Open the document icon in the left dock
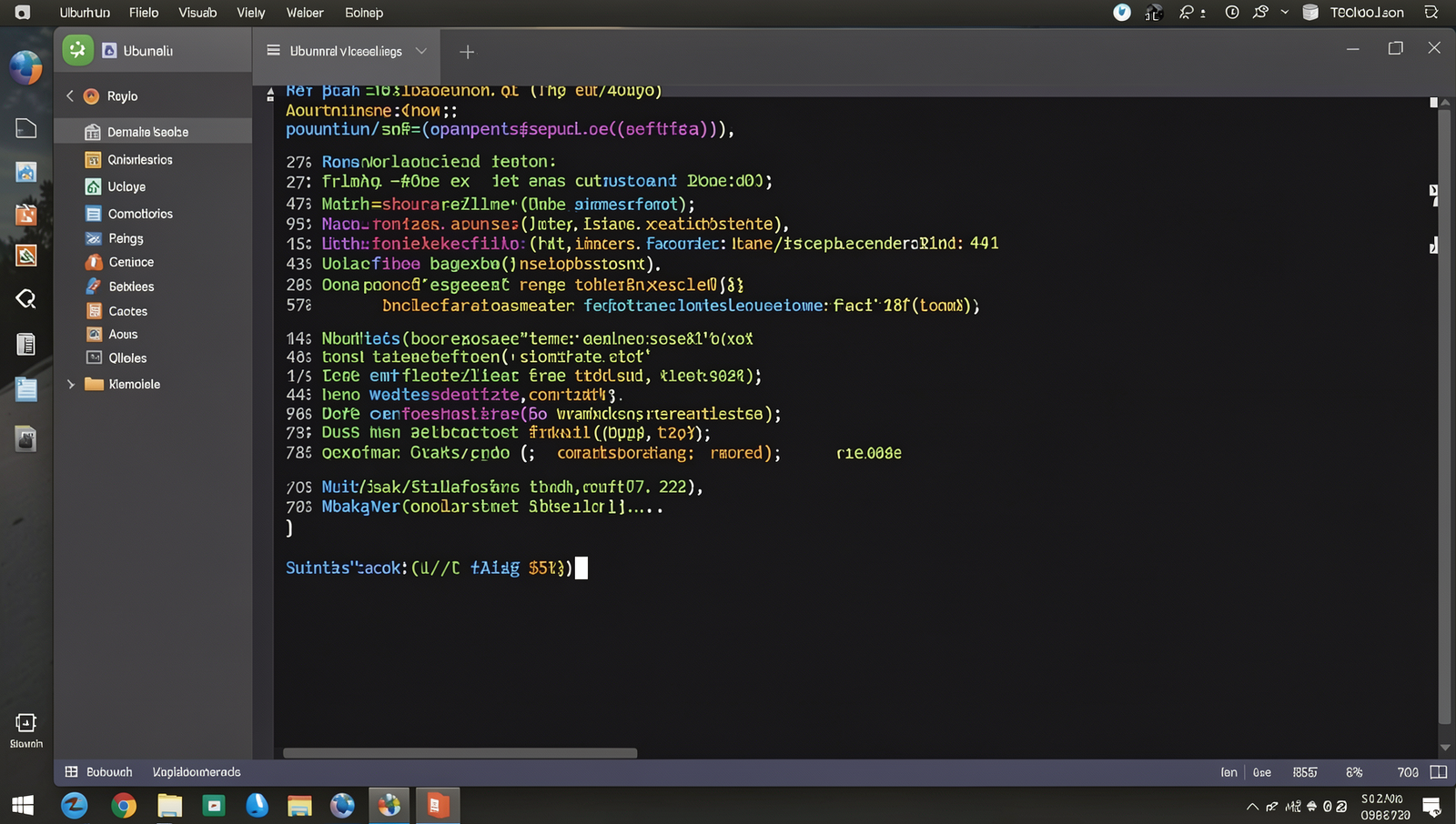 point(25,344)
